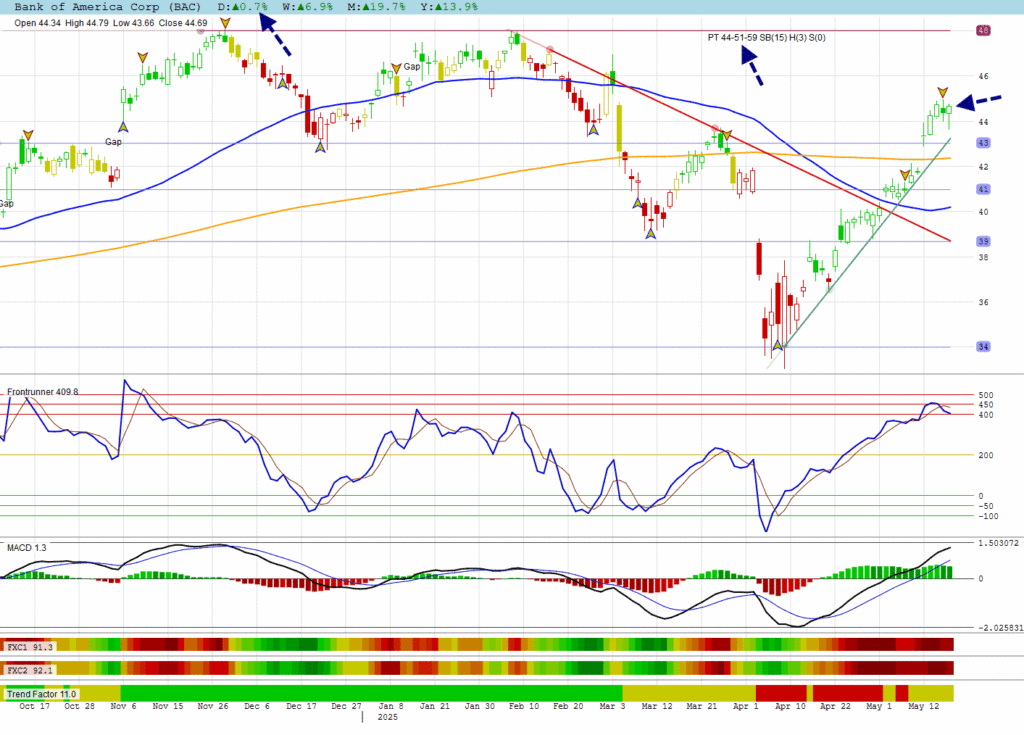The image size is (1024, 735).
Task: Click the buy signal marker at the April low near 34
Action: click(x=777, y=345)
